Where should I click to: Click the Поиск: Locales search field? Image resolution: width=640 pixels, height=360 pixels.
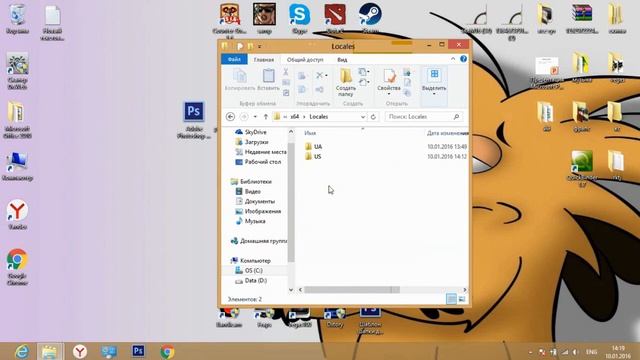[x=423, y=117]
